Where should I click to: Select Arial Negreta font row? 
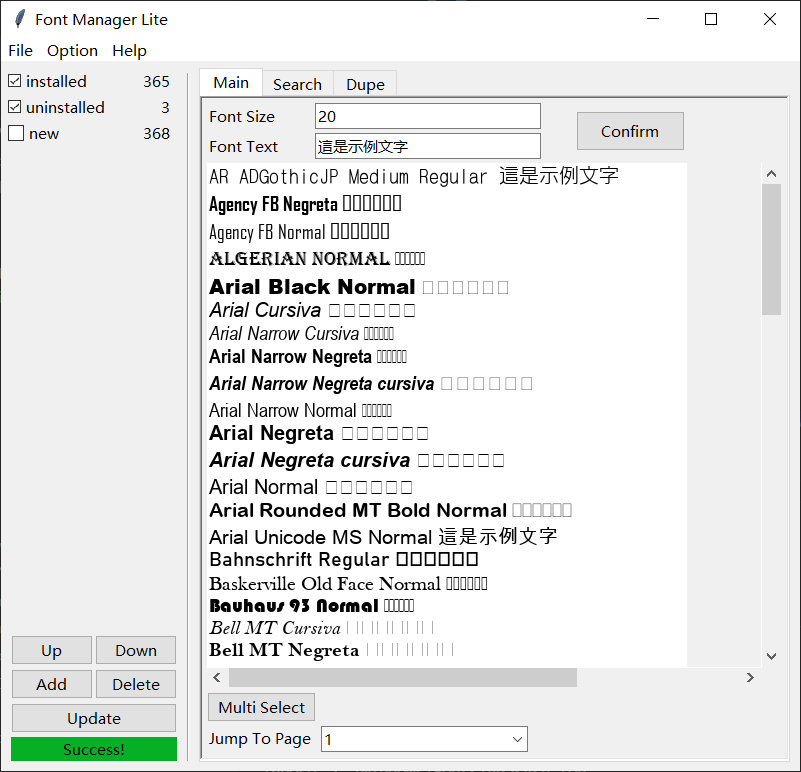[x=319, y=433]
